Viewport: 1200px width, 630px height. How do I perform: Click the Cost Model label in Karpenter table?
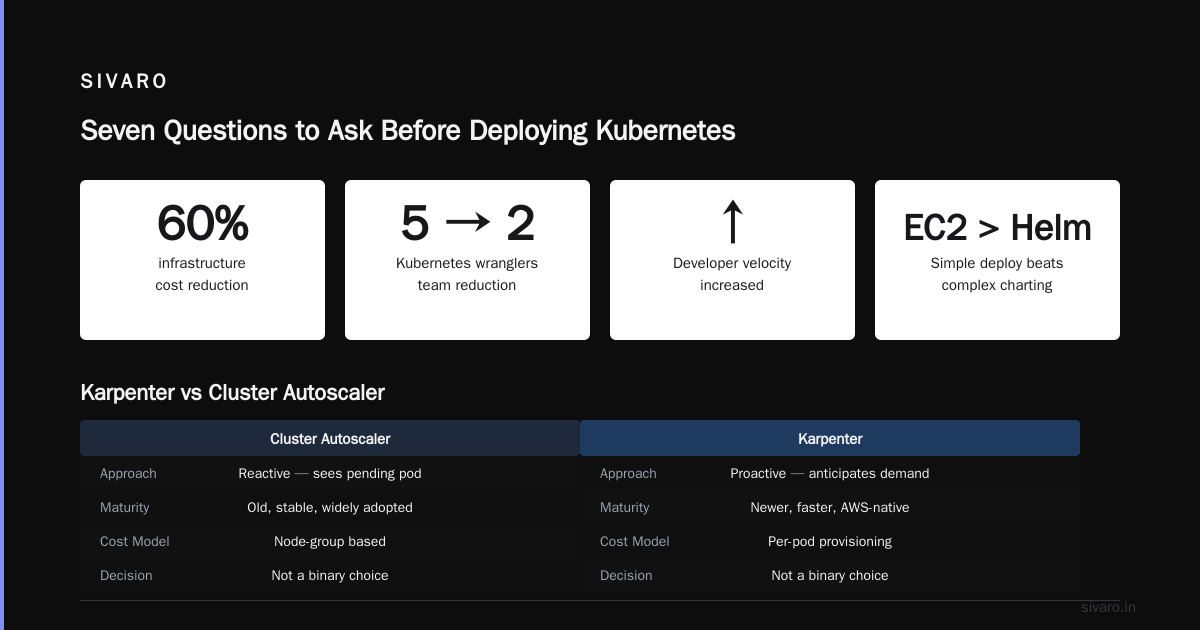click(635, 541)
